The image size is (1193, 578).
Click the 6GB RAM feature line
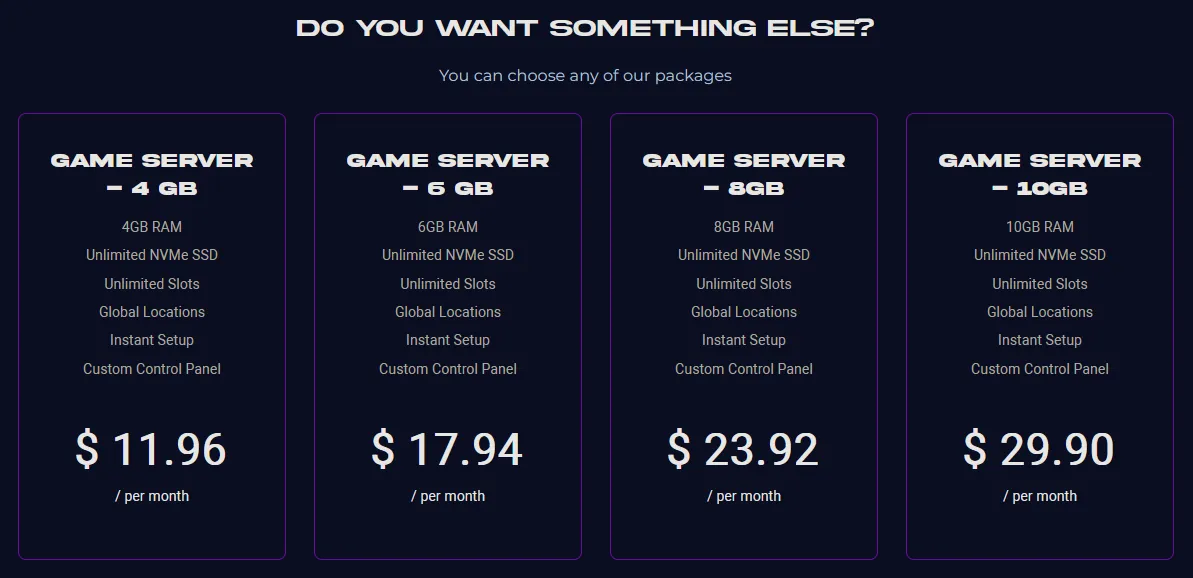[448, 227]
